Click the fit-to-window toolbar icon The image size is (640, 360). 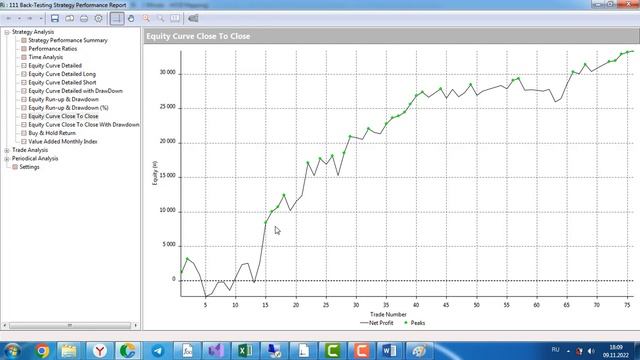(x=175, y=18)
